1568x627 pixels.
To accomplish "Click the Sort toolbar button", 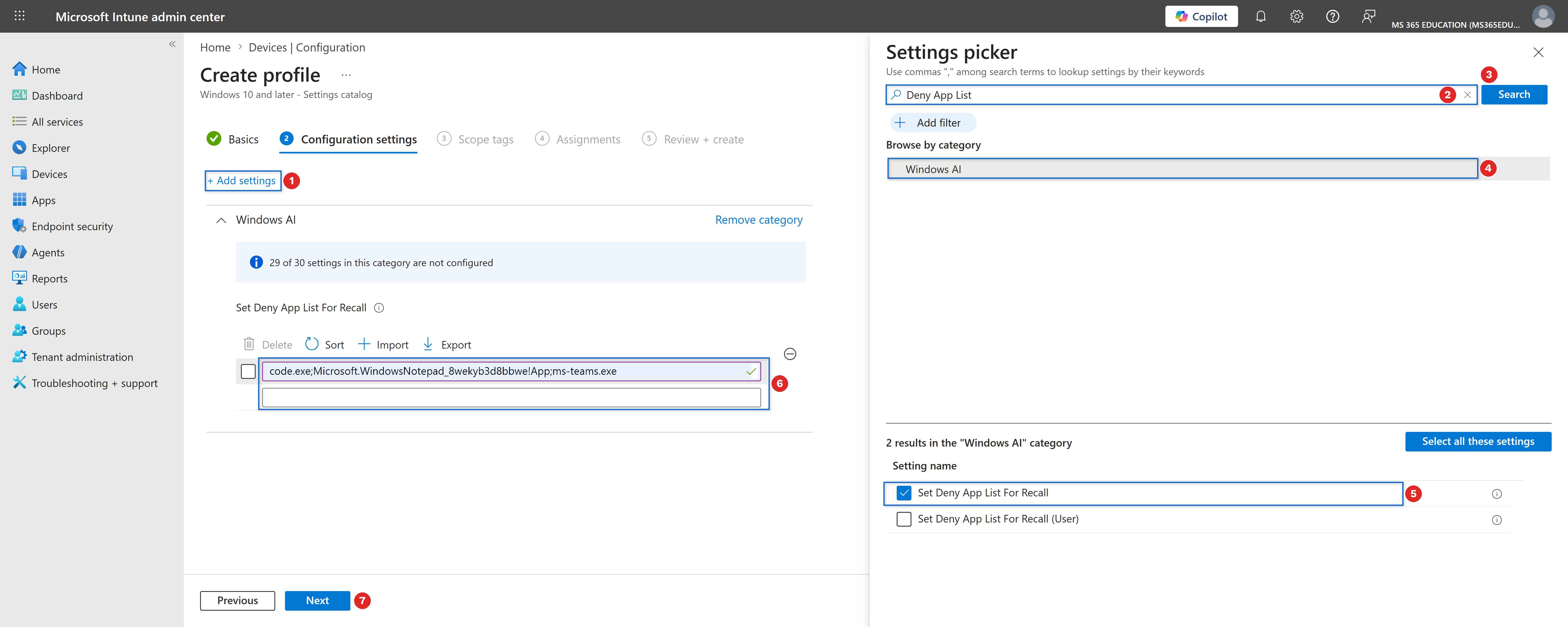I will [324, 345].
